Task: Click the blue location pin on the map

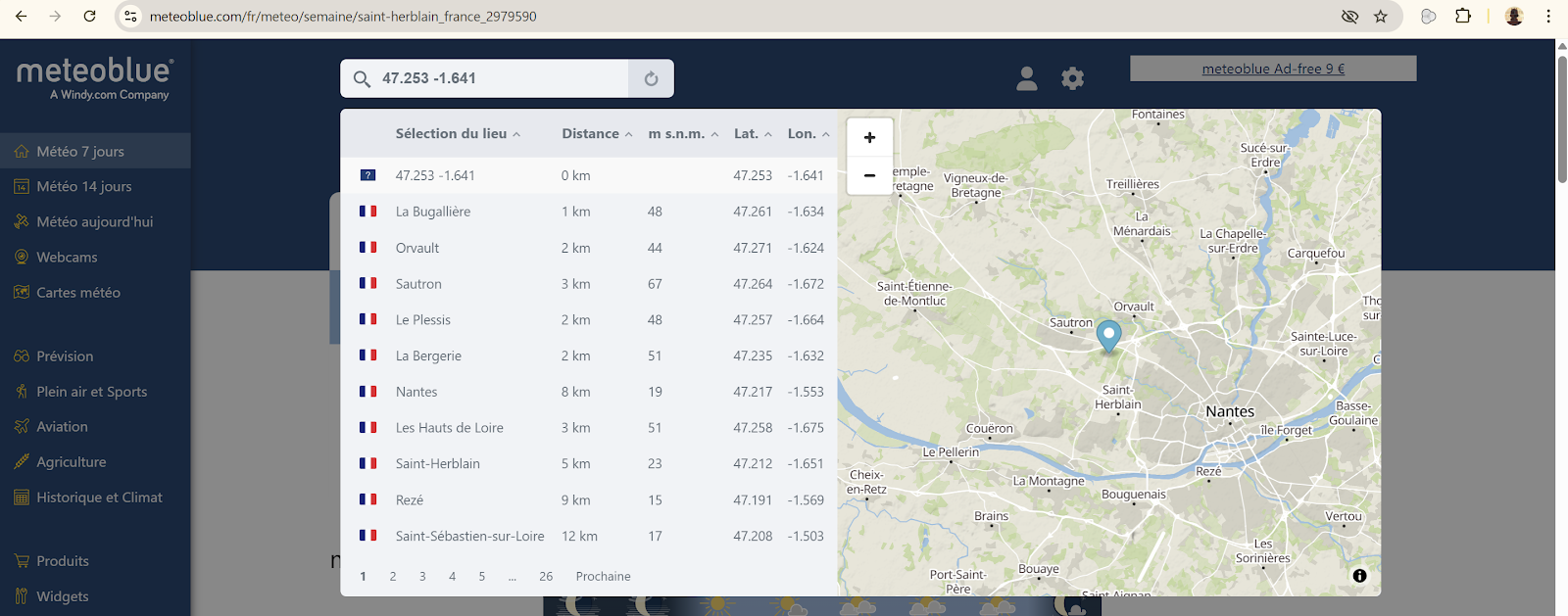Action: [x=1108, y=335]
